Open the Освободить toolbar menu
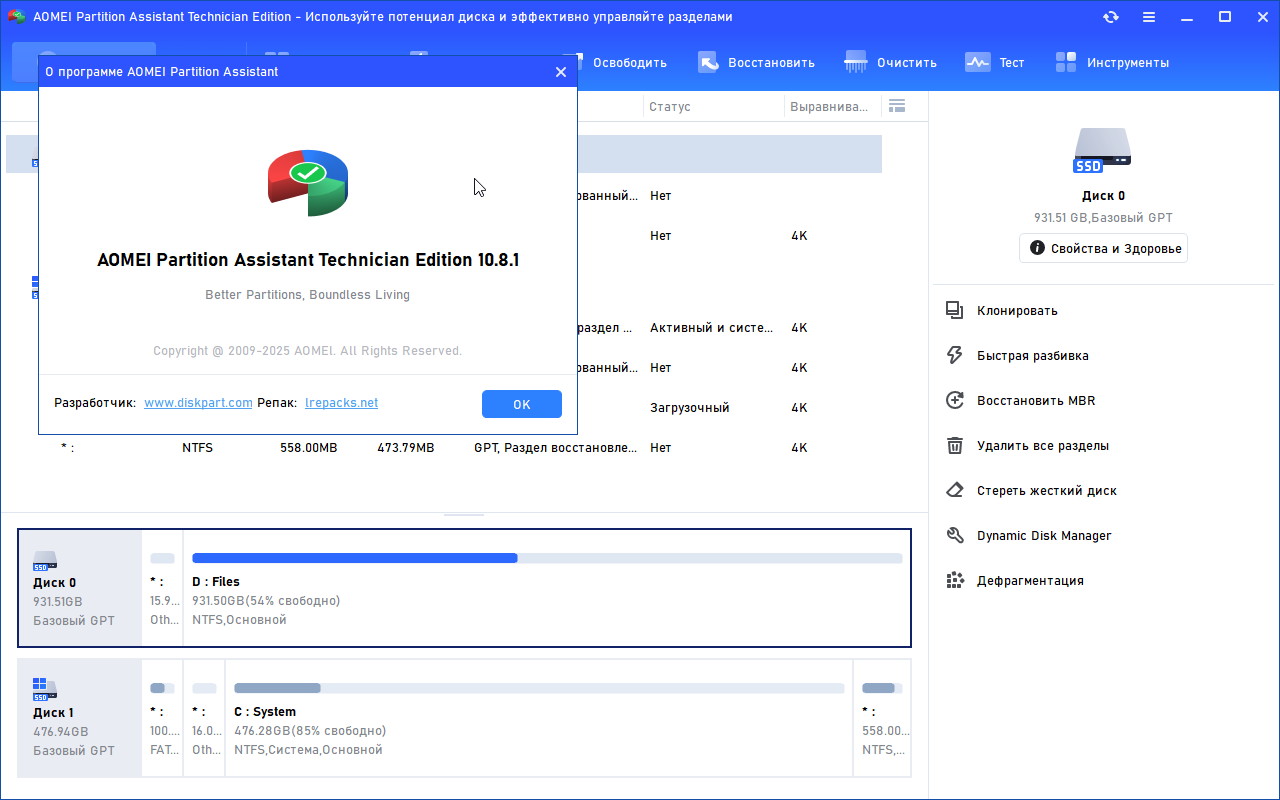Viewport: 1280px width, 800px height. (x=629, y=62)
